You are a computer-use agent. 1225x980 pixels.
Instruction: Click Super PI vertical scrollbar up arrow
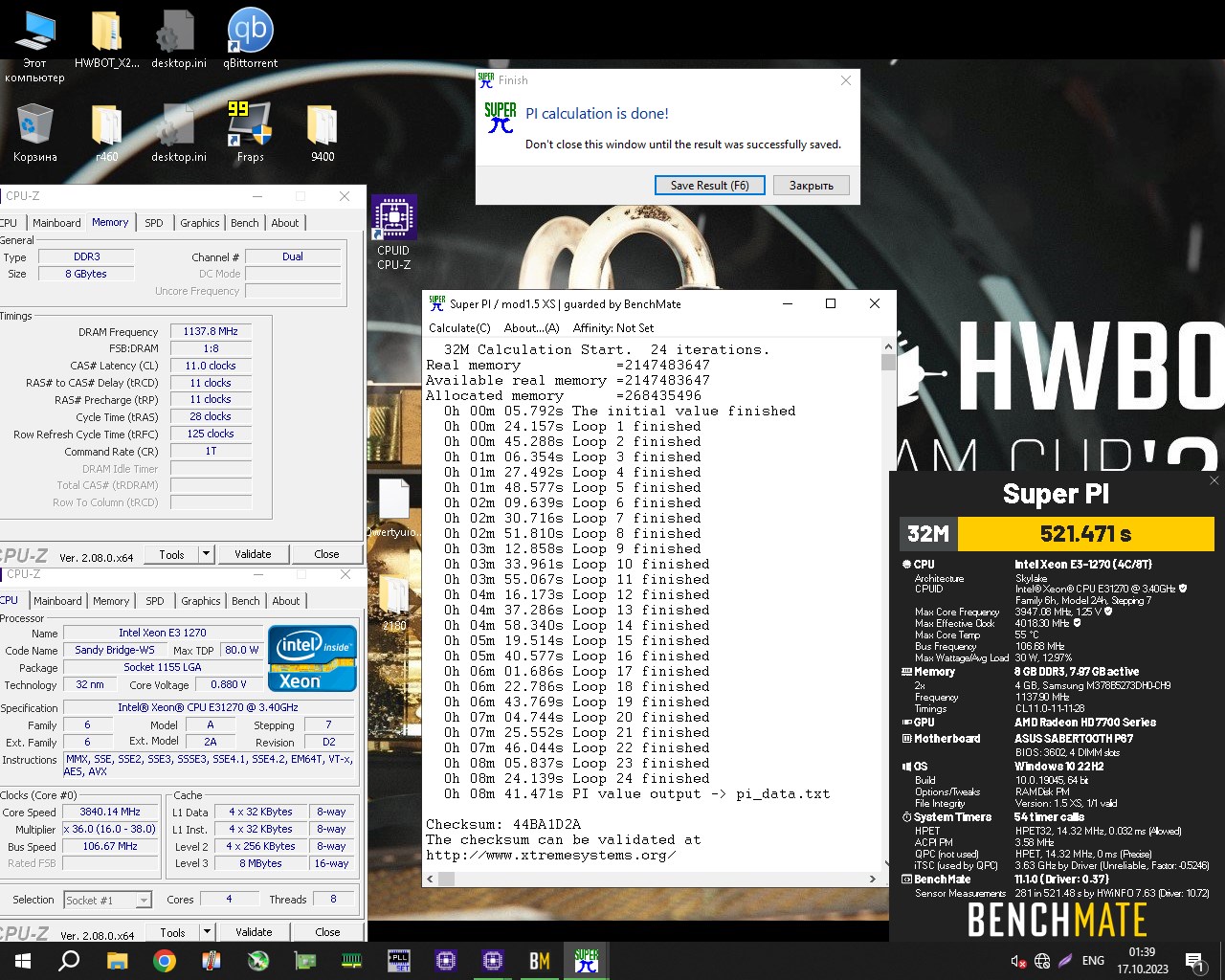[x=888, y=347]
